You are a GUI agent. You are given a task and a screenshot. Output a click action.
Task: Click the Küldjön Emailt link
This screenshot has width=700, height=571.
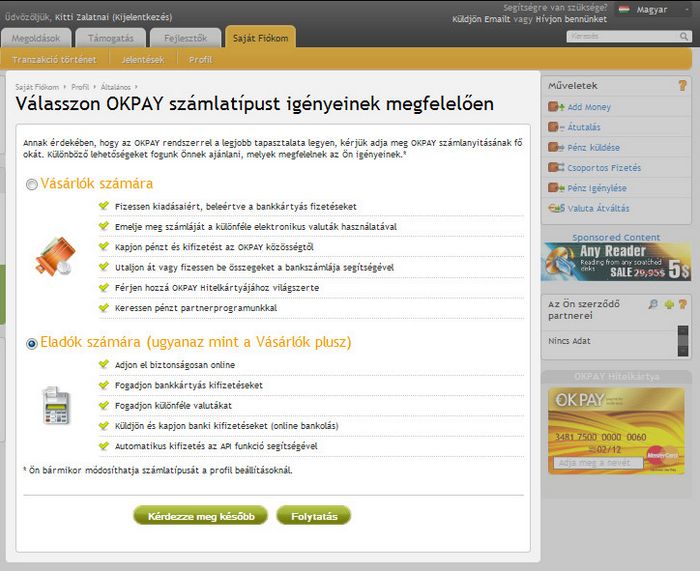[x=481, y=19]
